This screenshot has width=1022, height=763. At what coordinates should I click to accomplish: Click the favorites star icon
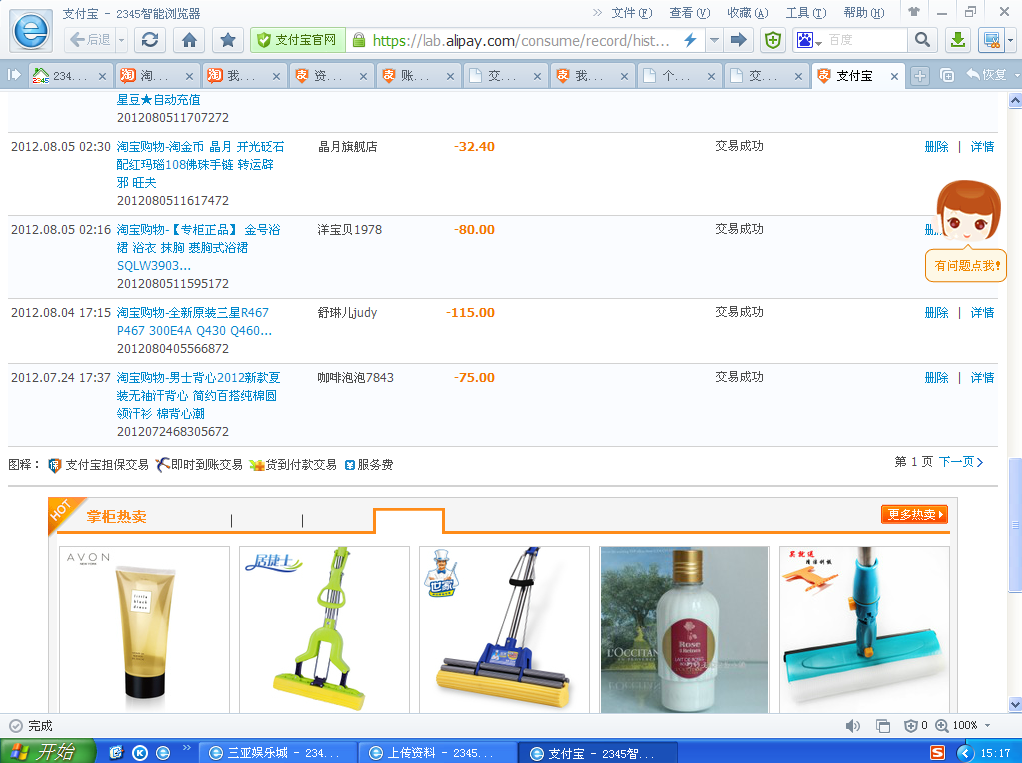[x=228, y=40]
